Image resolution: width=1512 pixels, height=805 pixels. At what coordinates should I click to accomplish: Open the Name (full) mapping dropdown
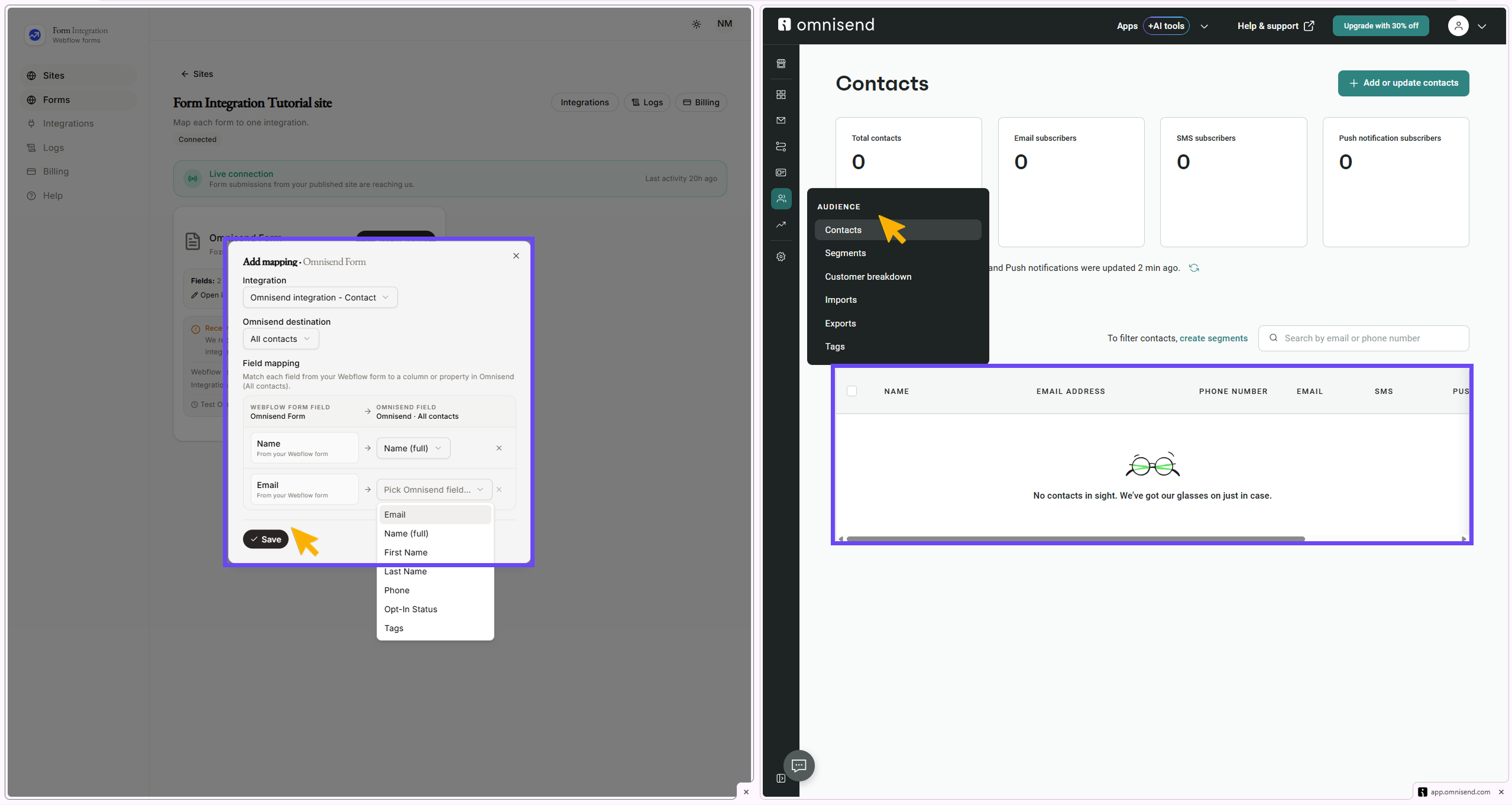click(x=413, y=448)
